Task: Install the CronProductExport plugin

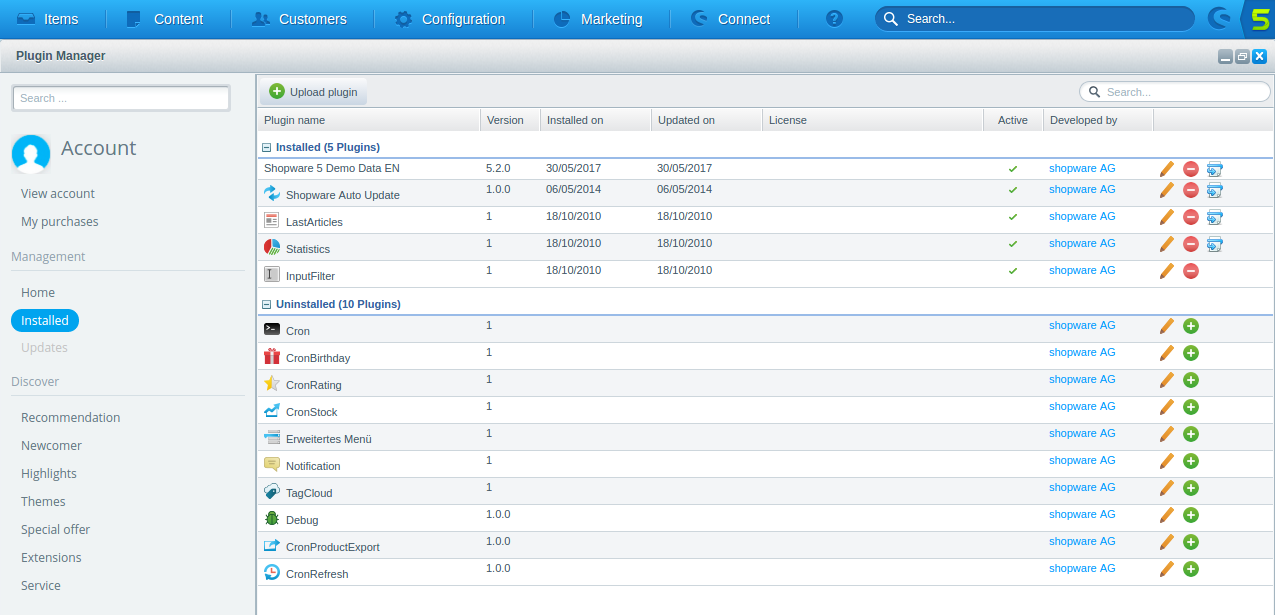Action: pos(1191,542)
